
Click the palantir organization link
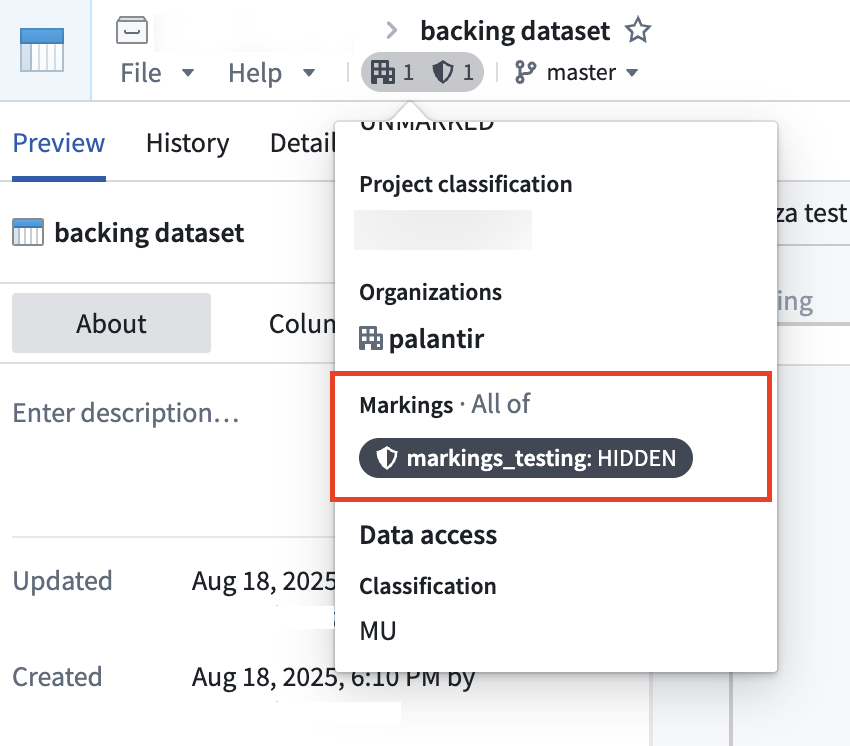pos(436,339)
